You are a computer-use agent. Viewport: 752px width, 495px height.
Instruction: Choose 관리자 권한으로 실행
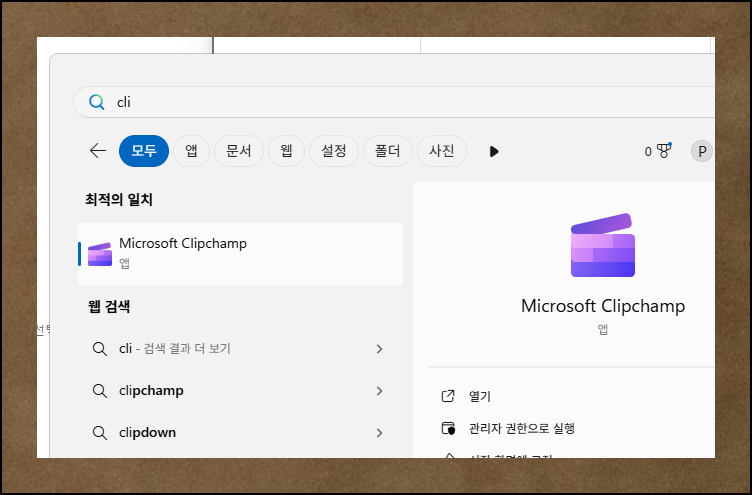[522, 428]
